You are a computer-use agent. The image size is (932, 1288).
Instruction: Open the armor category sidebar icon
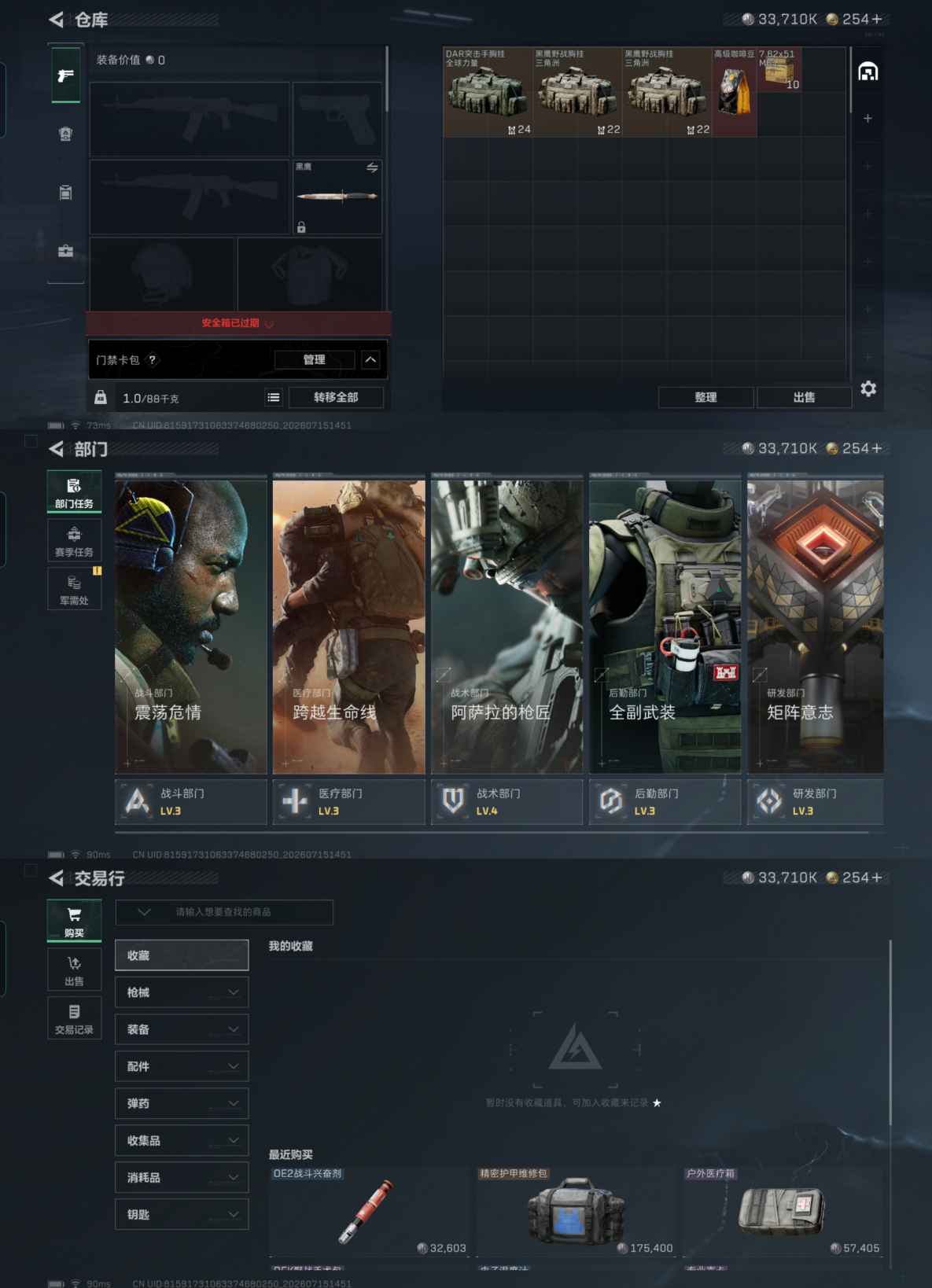(66, 134)
